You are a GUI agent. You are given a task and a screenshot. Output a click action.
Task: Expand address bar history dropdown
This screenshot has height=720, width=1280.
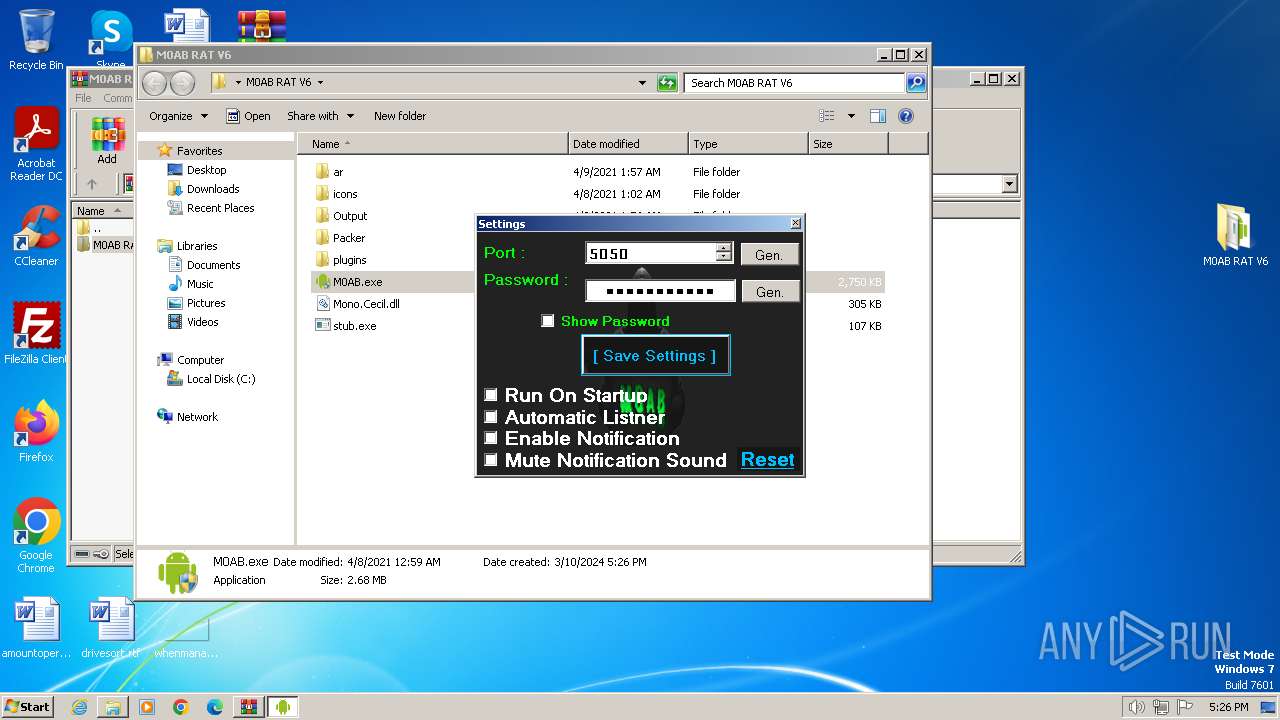coord(642,83)
